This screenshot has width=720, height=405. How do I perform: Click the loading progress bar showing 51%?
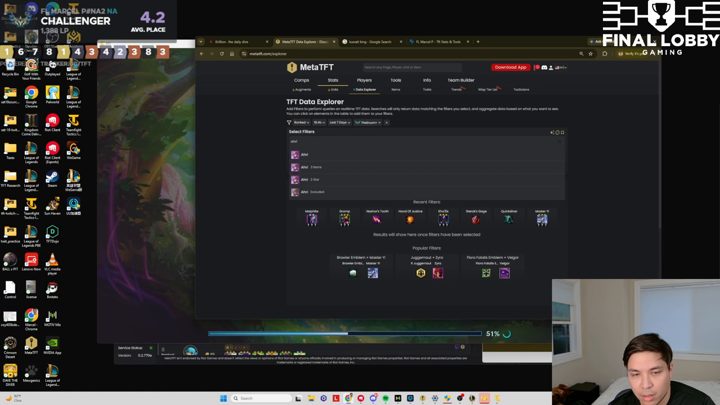click(x=344, y=333)
